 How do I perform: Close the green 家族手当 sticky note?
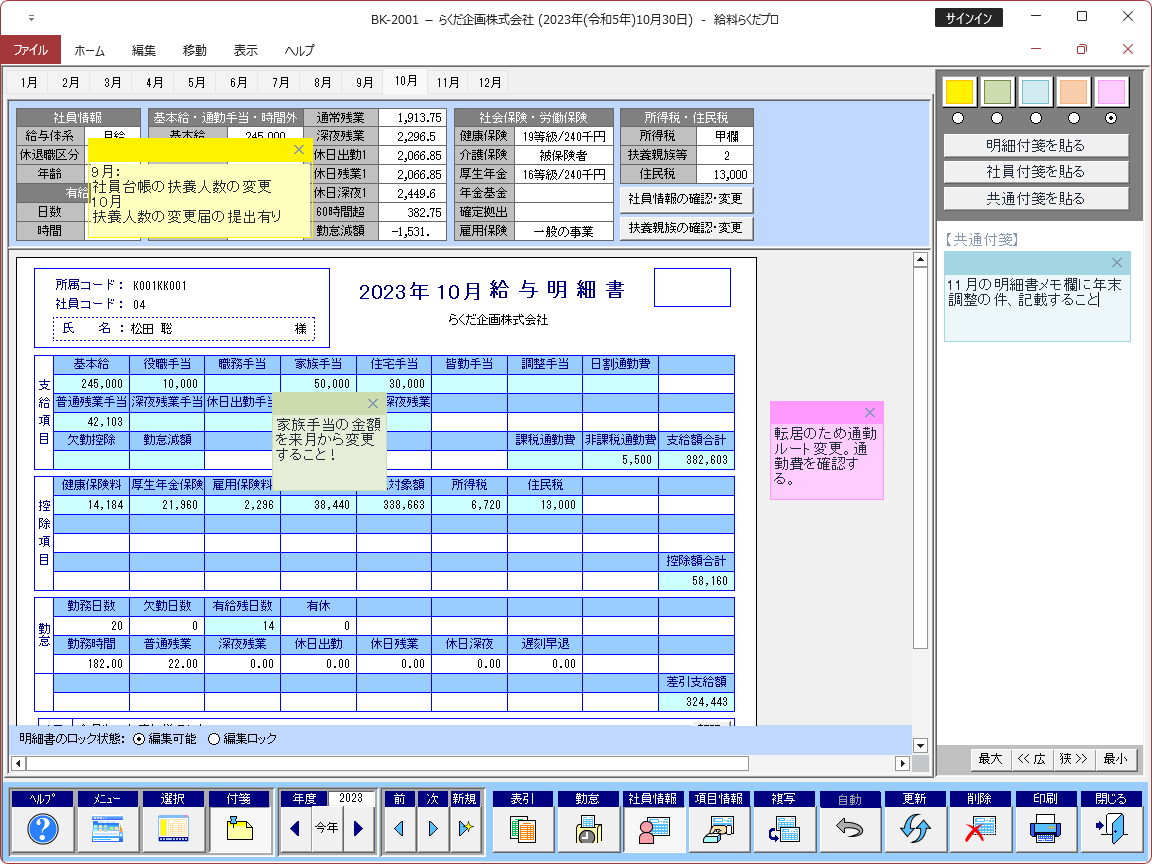coord(372,403)
